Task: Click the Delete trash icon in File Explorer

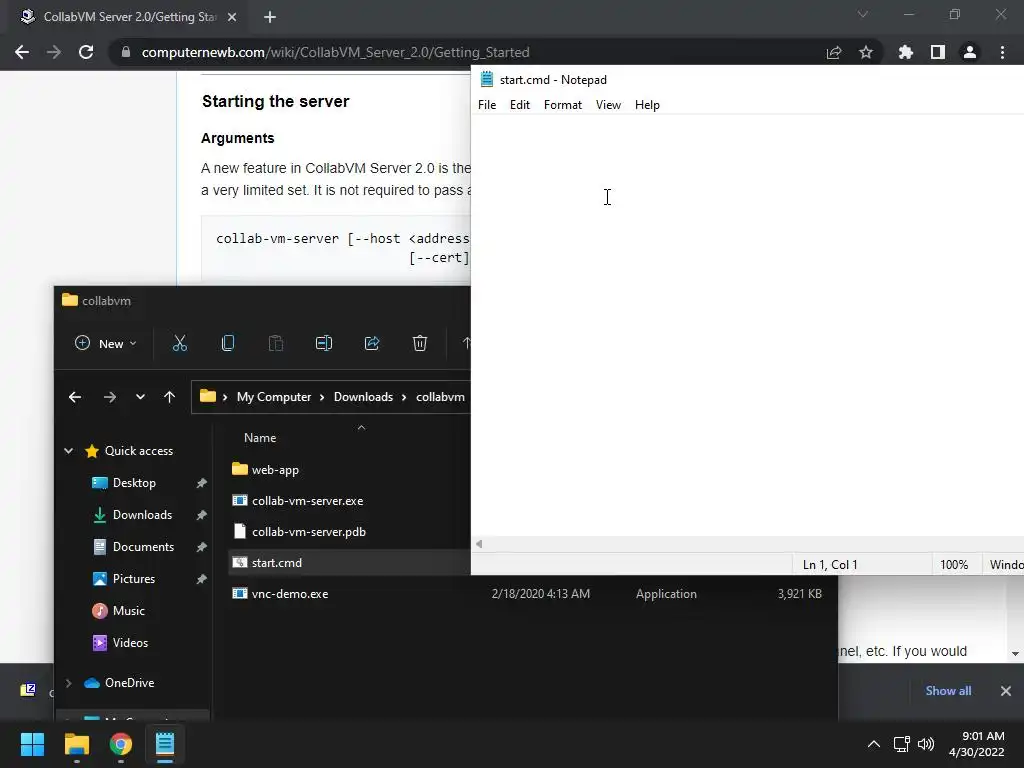Action: pyautogui.click(x=420, y=344)
